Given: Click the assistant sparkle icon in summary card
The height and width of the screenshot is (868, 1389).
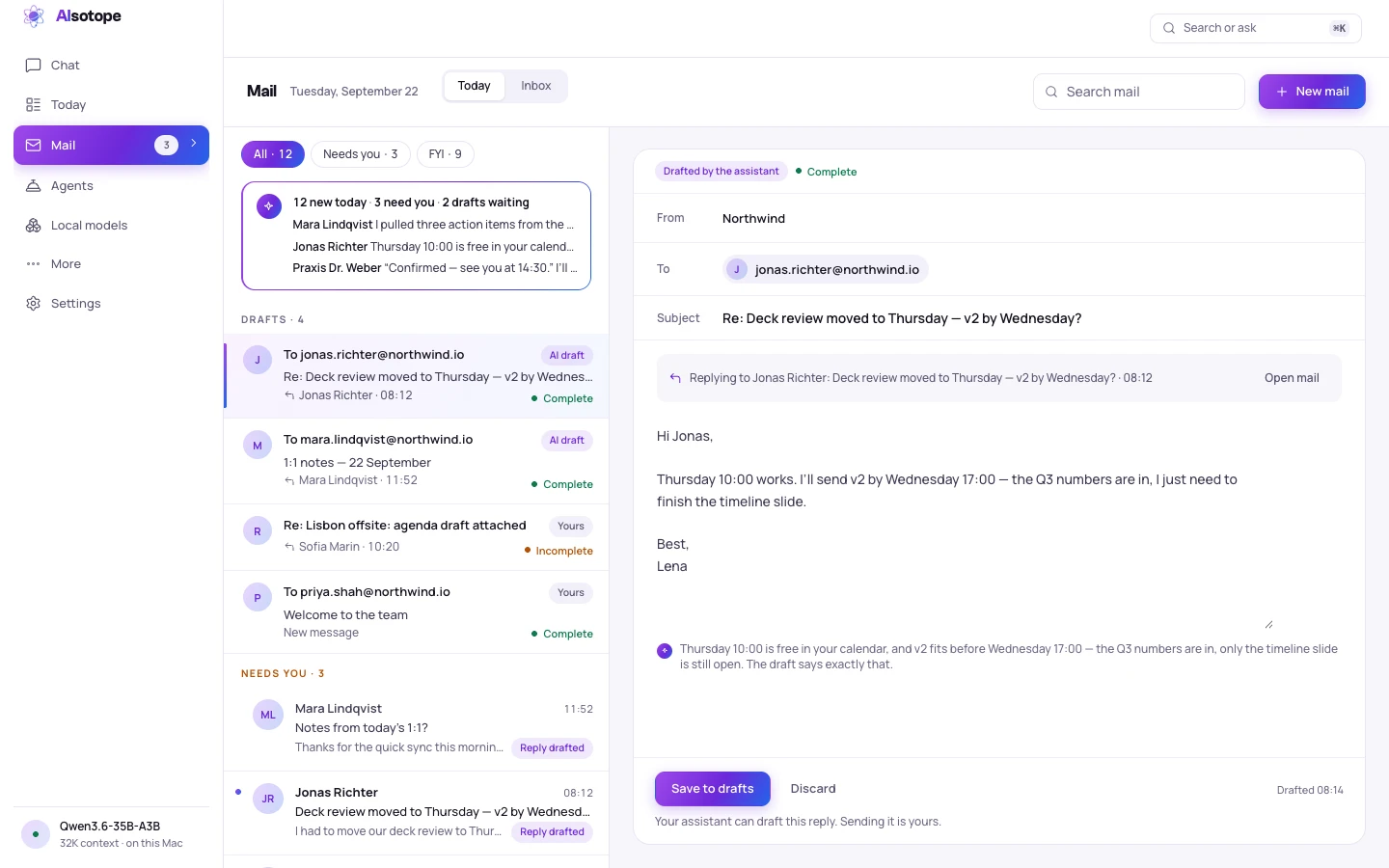Looking at the screenshot, I should [x=269, y=205].
